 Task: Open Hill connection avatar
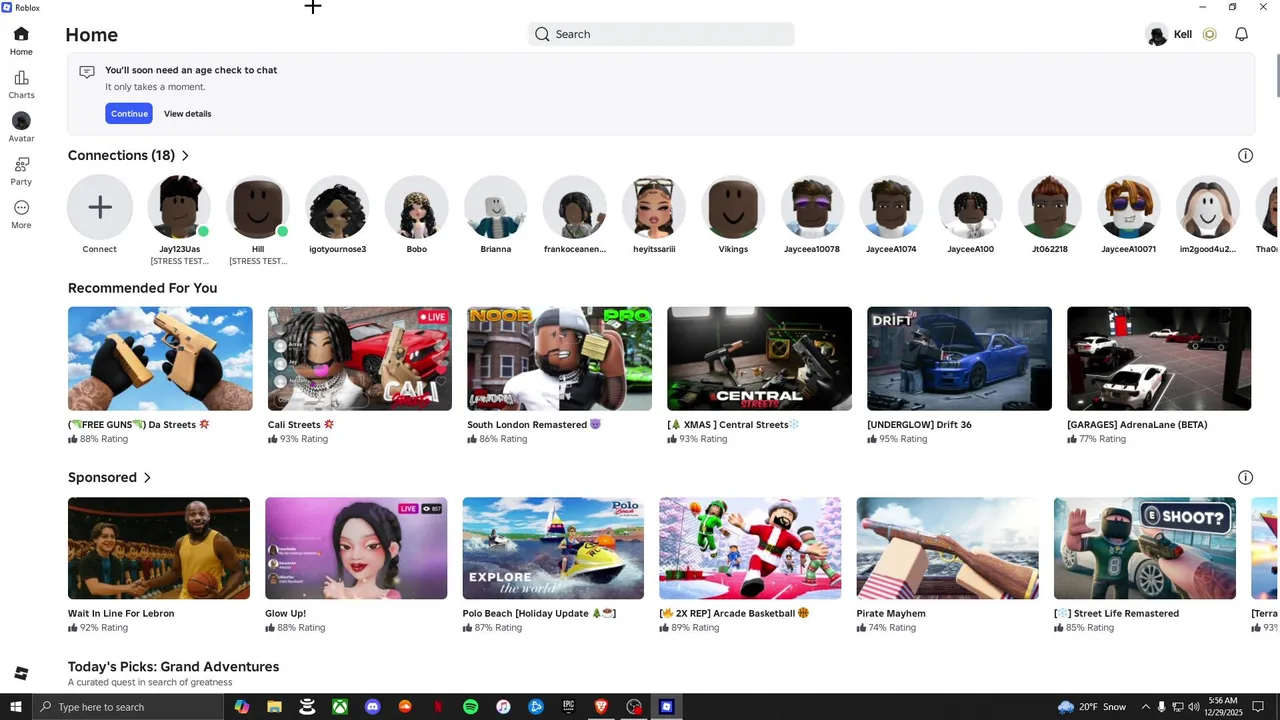[258, 207]
